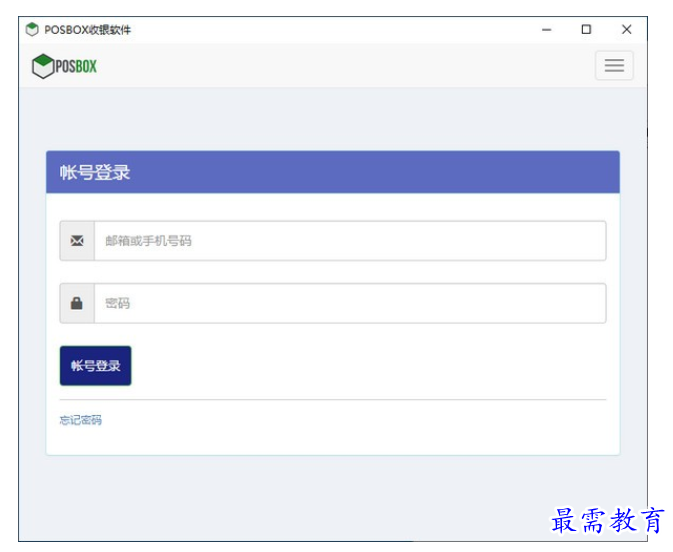Focus the 邮箱或手机号码 input field
The width and height of the screenshot is (673, 552).
(350, 241)
